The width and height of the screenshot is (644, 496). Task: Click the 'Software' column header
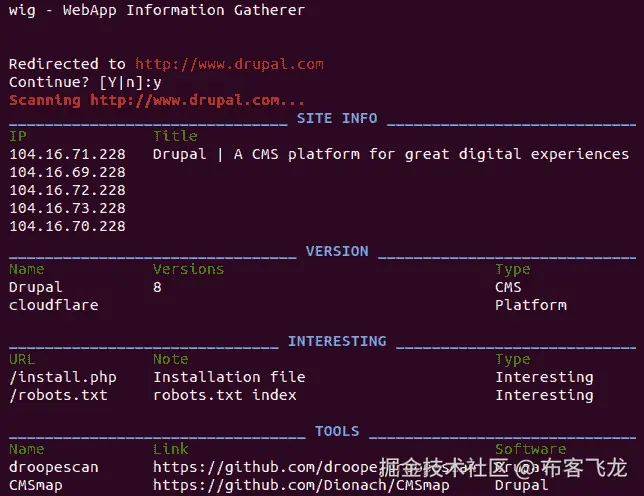[531, 449]
